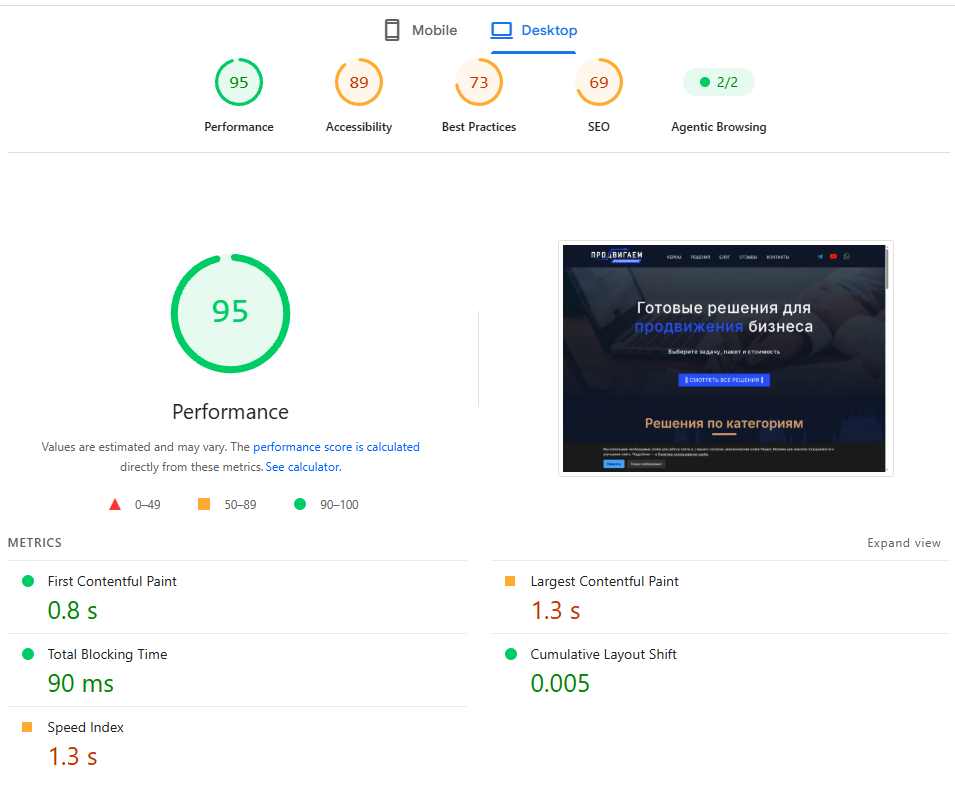
Task: Click the First Contentful Paint metric
Action: click(x=112, y=581)
